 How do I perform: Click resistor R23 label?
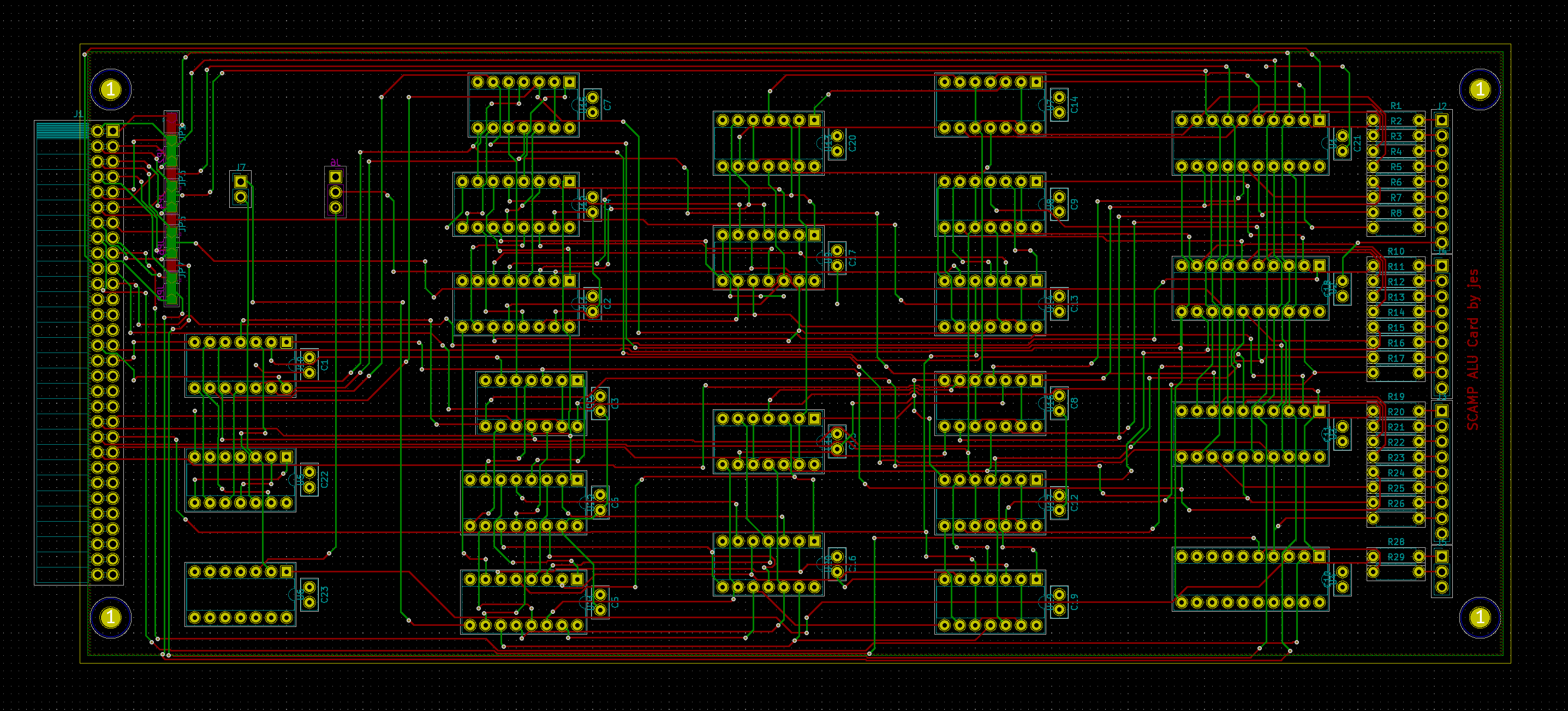pyautogui.click(x=1396, y=458)
